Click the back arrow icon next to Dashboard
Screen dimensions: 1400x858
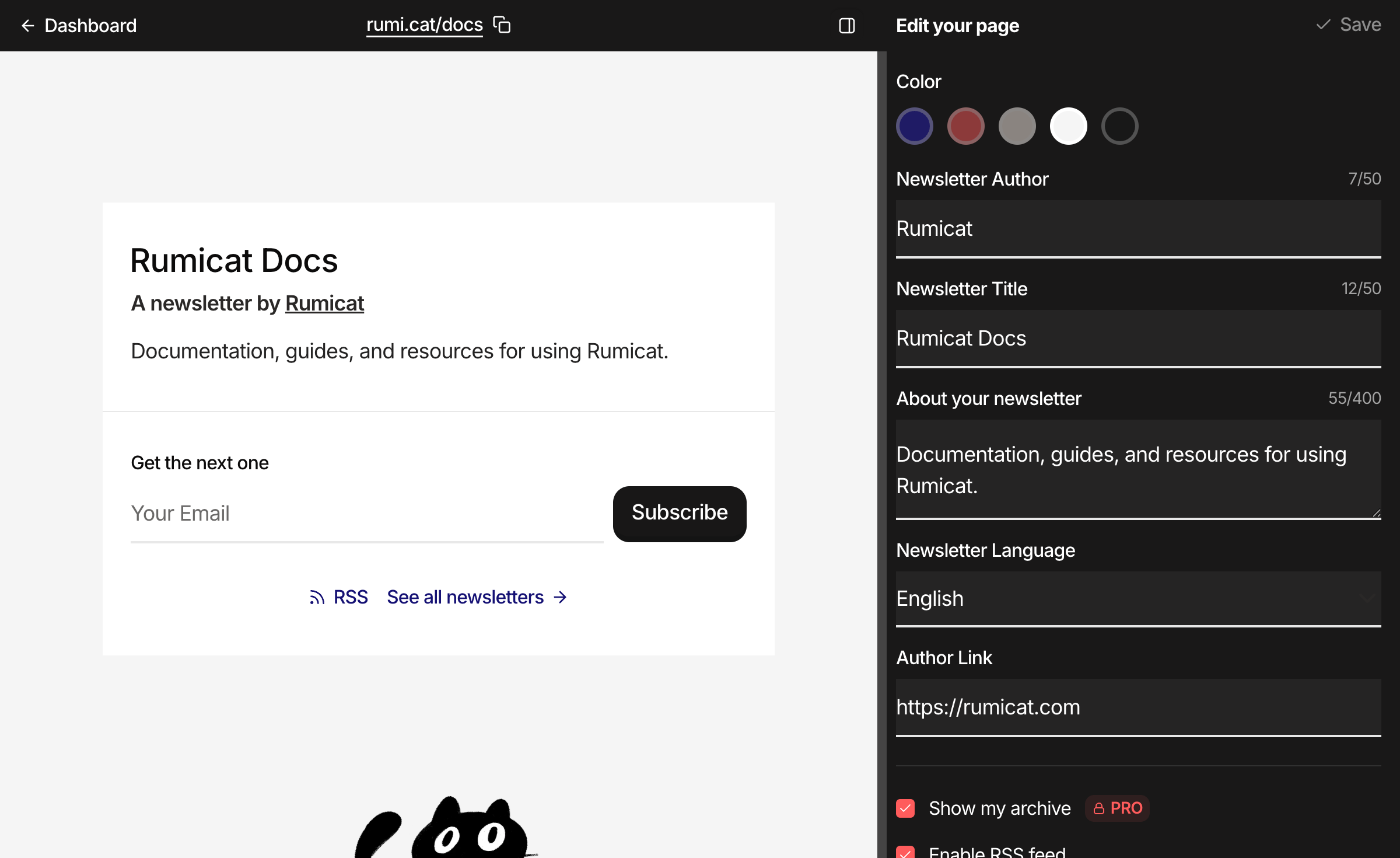[27, 26]
